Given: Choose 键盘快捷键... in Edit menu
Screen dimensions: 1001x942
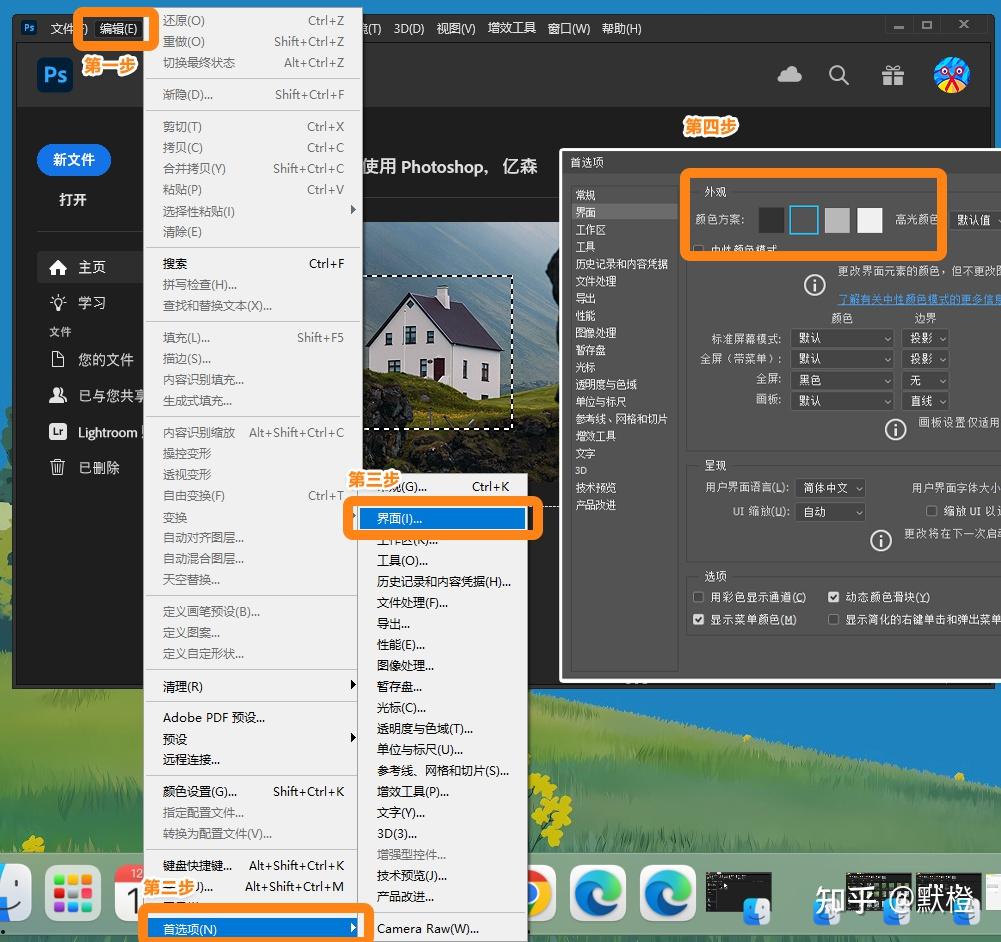Looking at the screenshot, I should click(253, 865).
